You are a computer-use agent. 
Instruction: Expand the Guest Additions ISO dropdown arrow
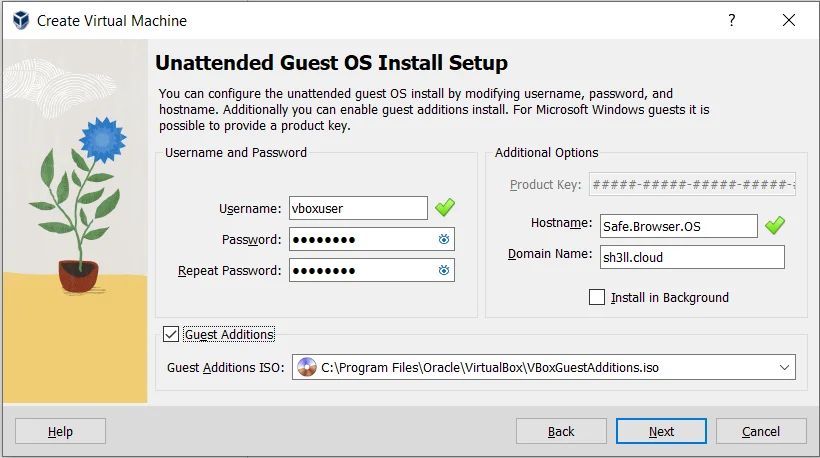tap(784, 367)
